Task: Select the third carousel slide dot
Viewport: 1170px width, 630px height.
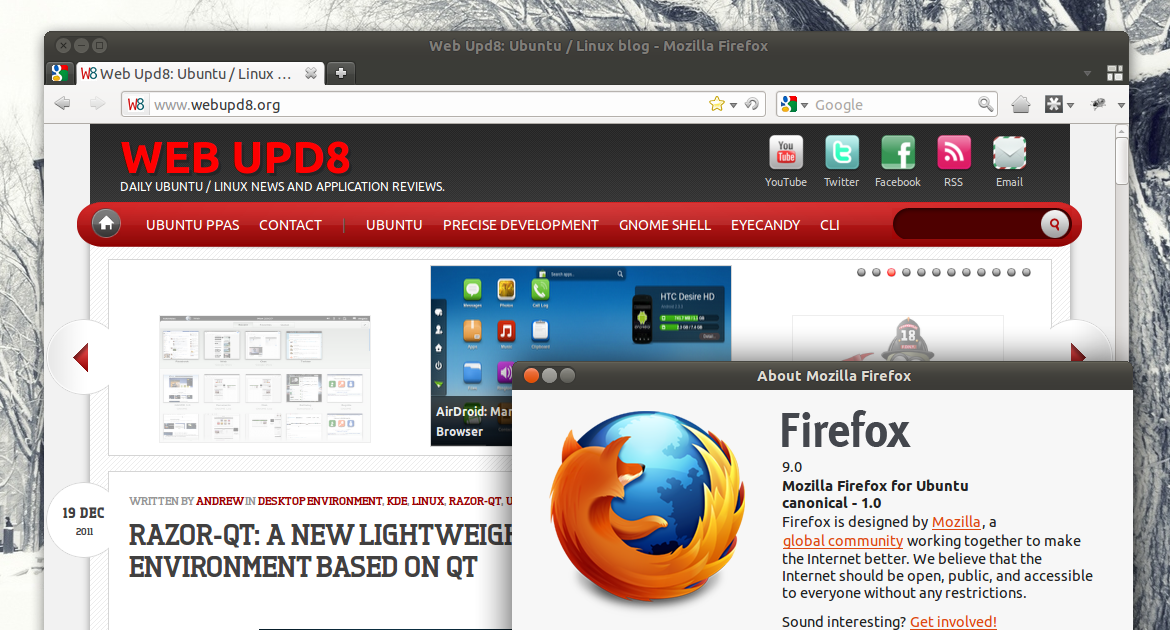Action: pos(891,271)
